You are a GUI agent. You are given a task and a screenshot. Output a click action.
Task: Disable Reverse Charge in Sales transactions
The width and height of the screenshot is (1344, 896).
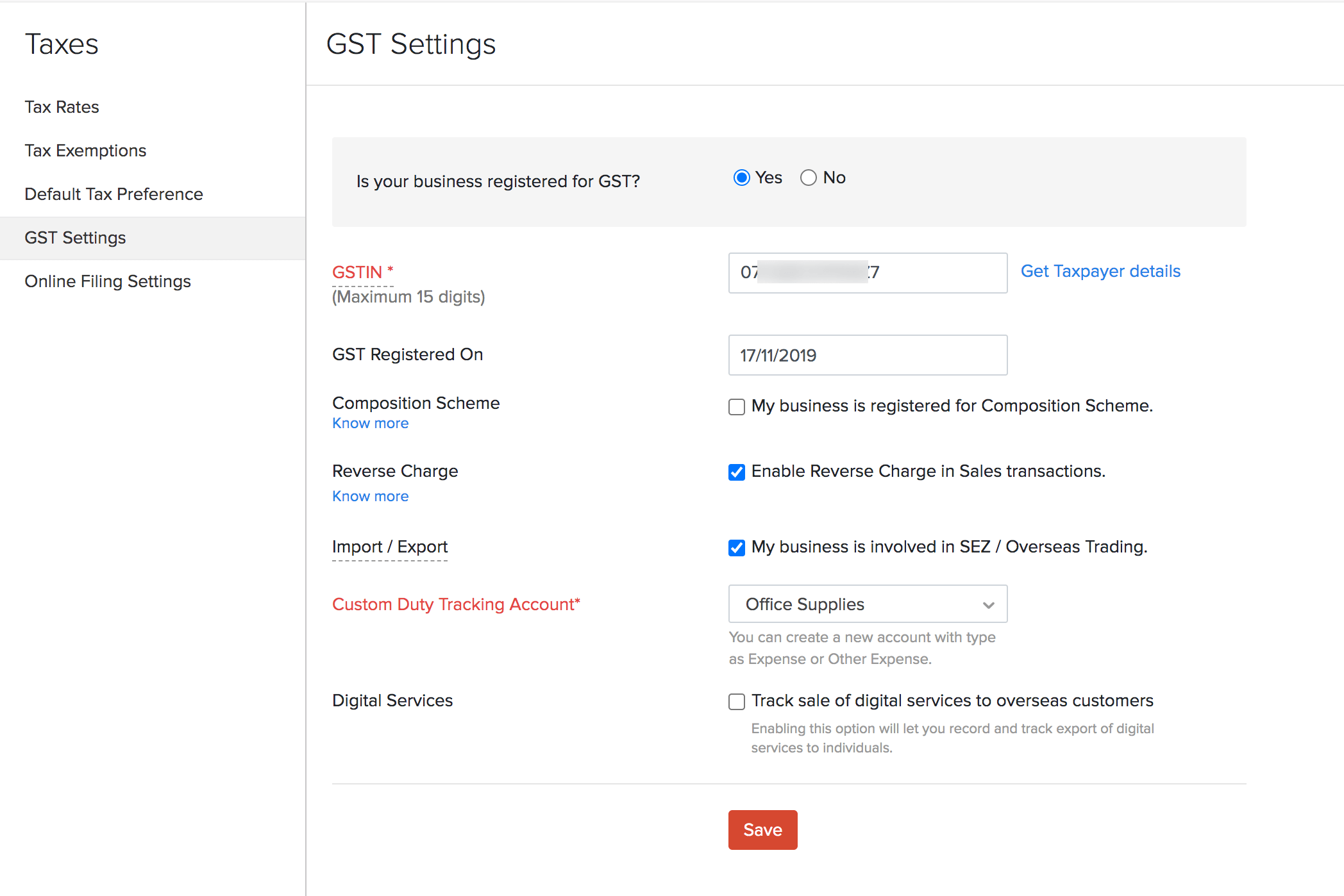[736, 472]
